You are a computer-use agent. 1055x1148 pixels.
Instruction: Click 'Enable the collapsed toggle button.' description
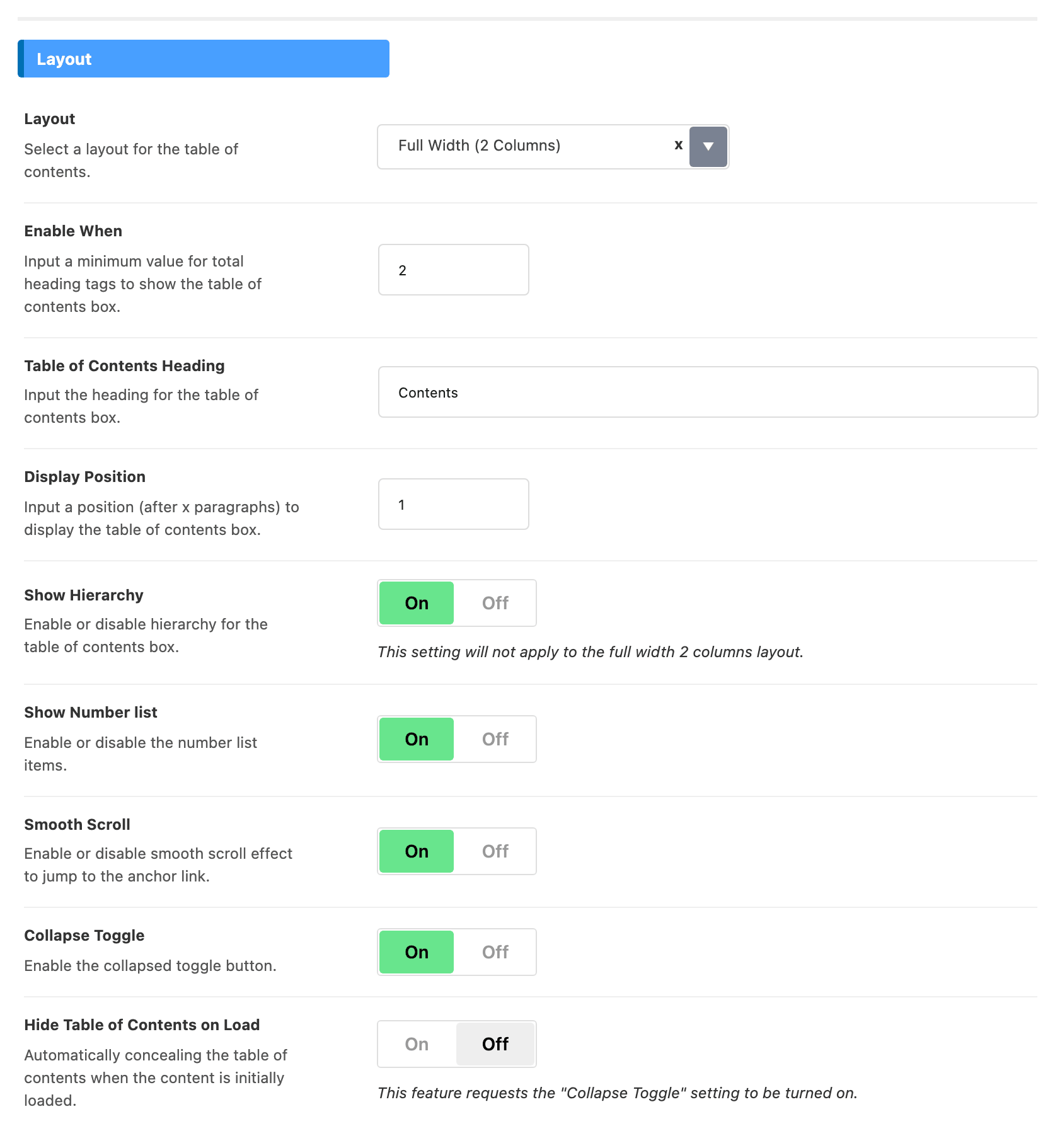pos(150,966)
